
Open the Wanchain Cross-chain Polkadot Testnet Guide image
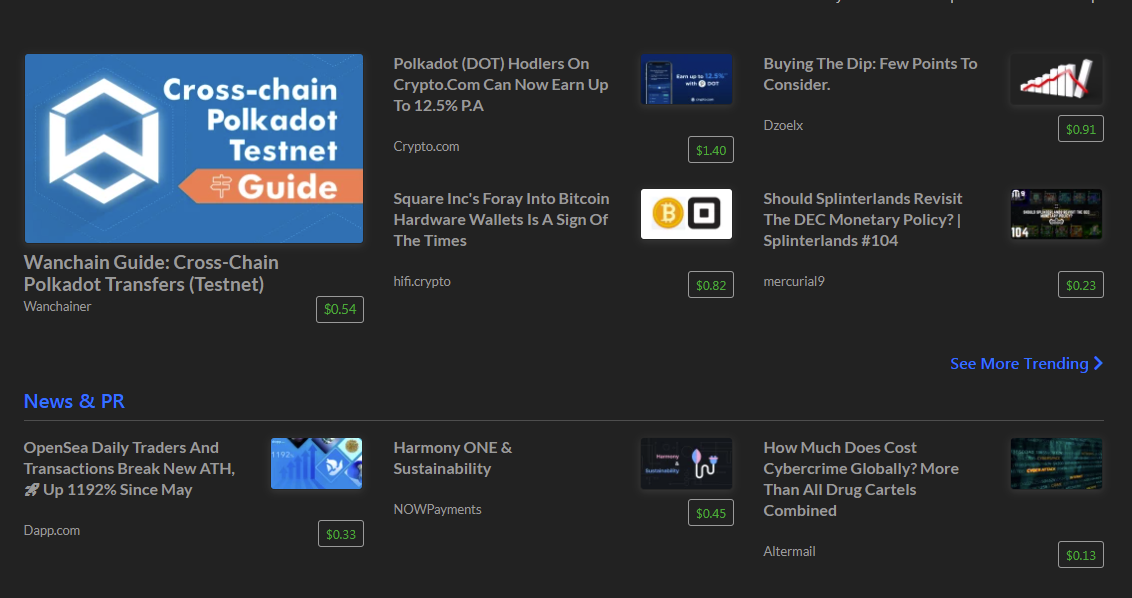(193, 148)
